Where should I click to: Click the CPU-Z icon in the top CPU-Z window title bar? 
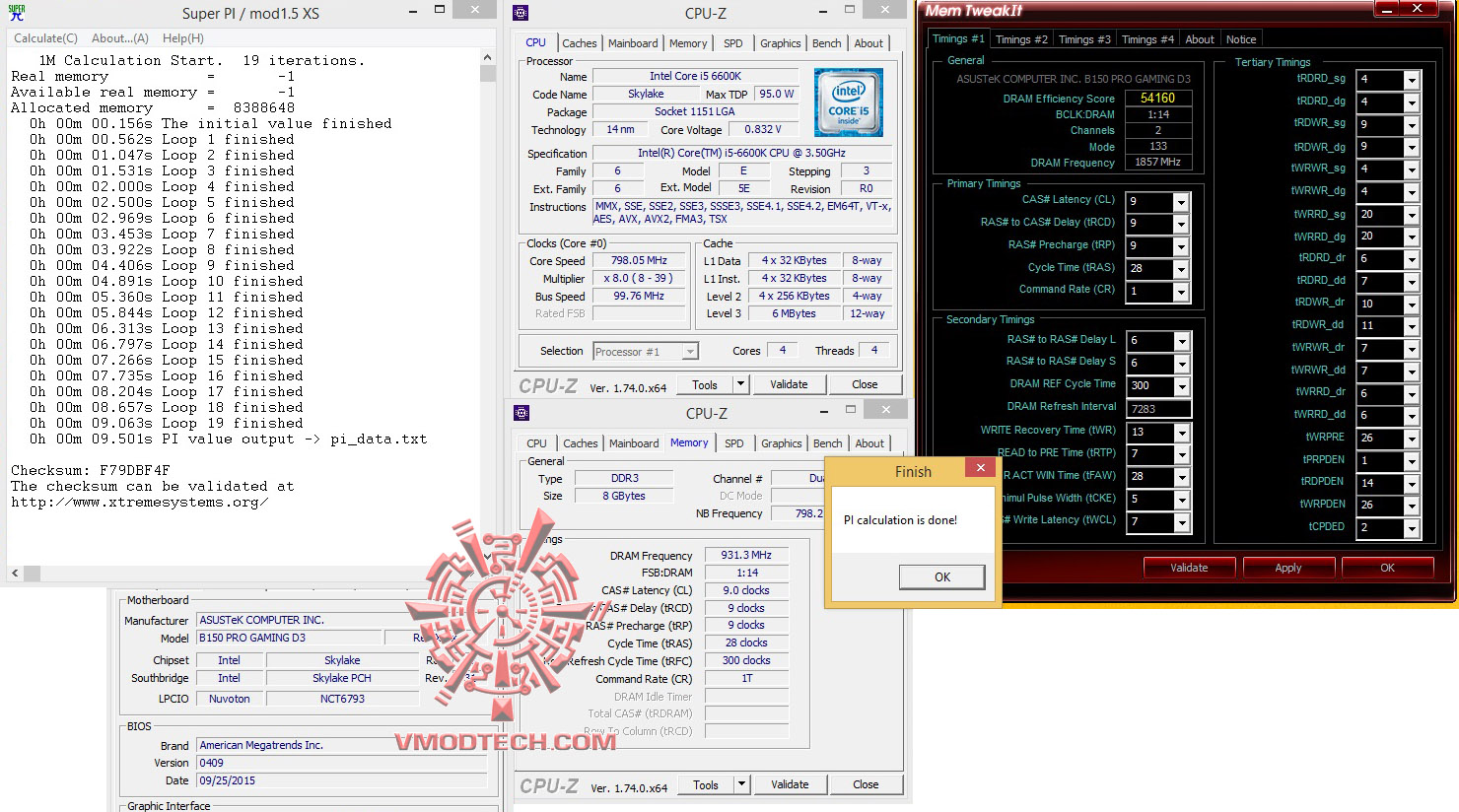(521, 13)
